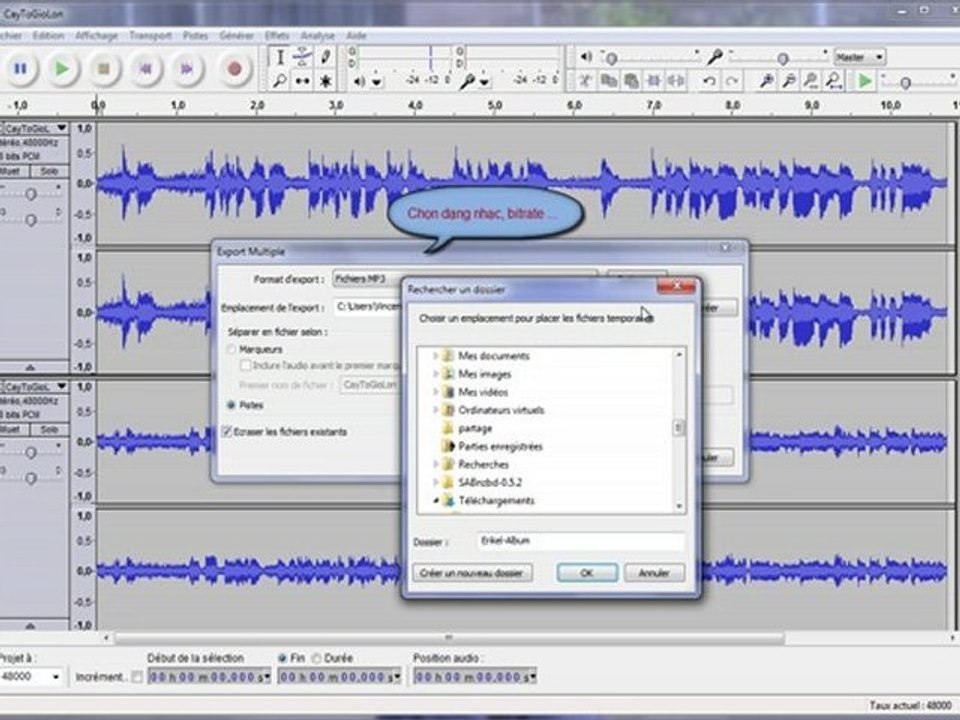This screenshot has width=960, height=720.
Task: Open the Affichage menu
Action: [96, 36]
